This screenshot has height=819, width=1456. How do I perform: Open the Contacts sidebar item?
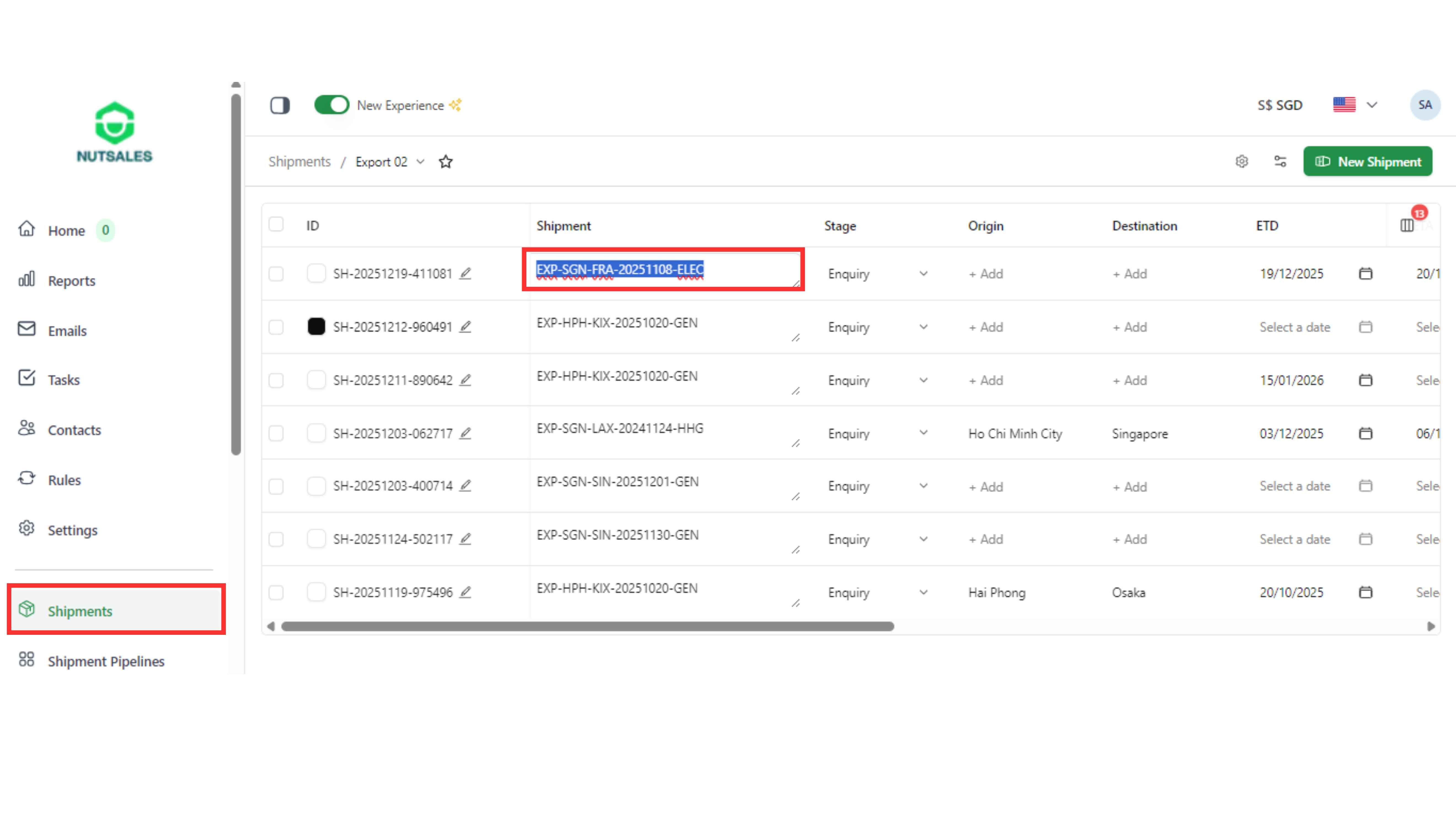(74, 430)
